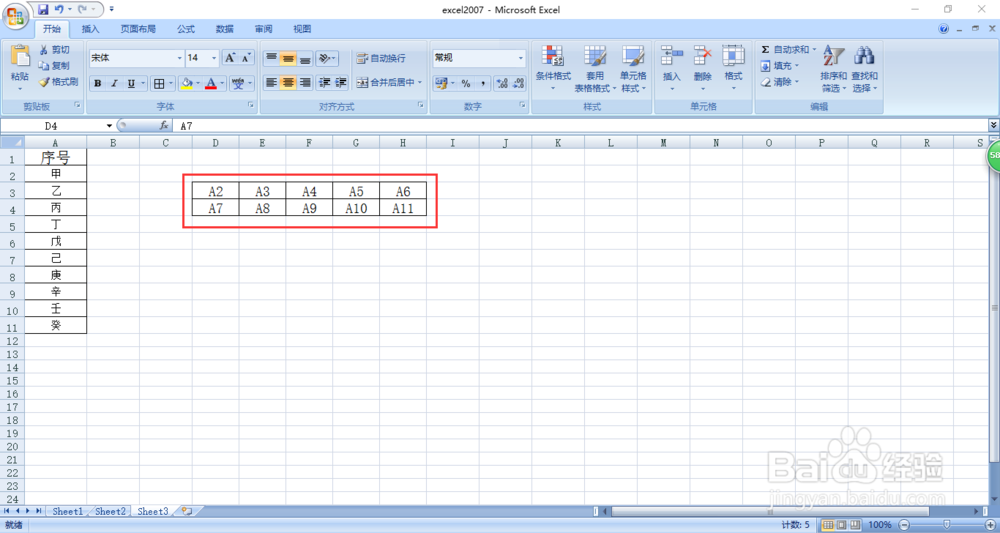
Task: Decrease font size with small A
Action: (x=246, y=58)
